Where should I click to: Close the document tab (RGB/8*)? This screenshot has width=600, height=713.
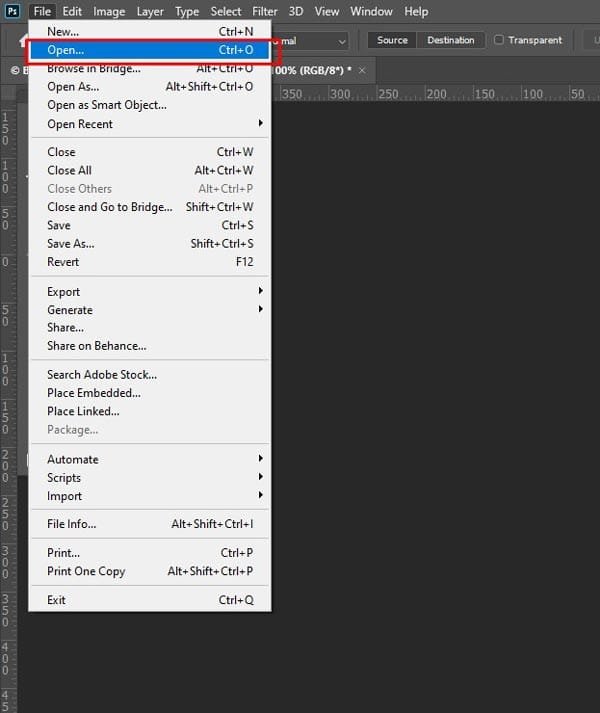(x=362, y=70)
